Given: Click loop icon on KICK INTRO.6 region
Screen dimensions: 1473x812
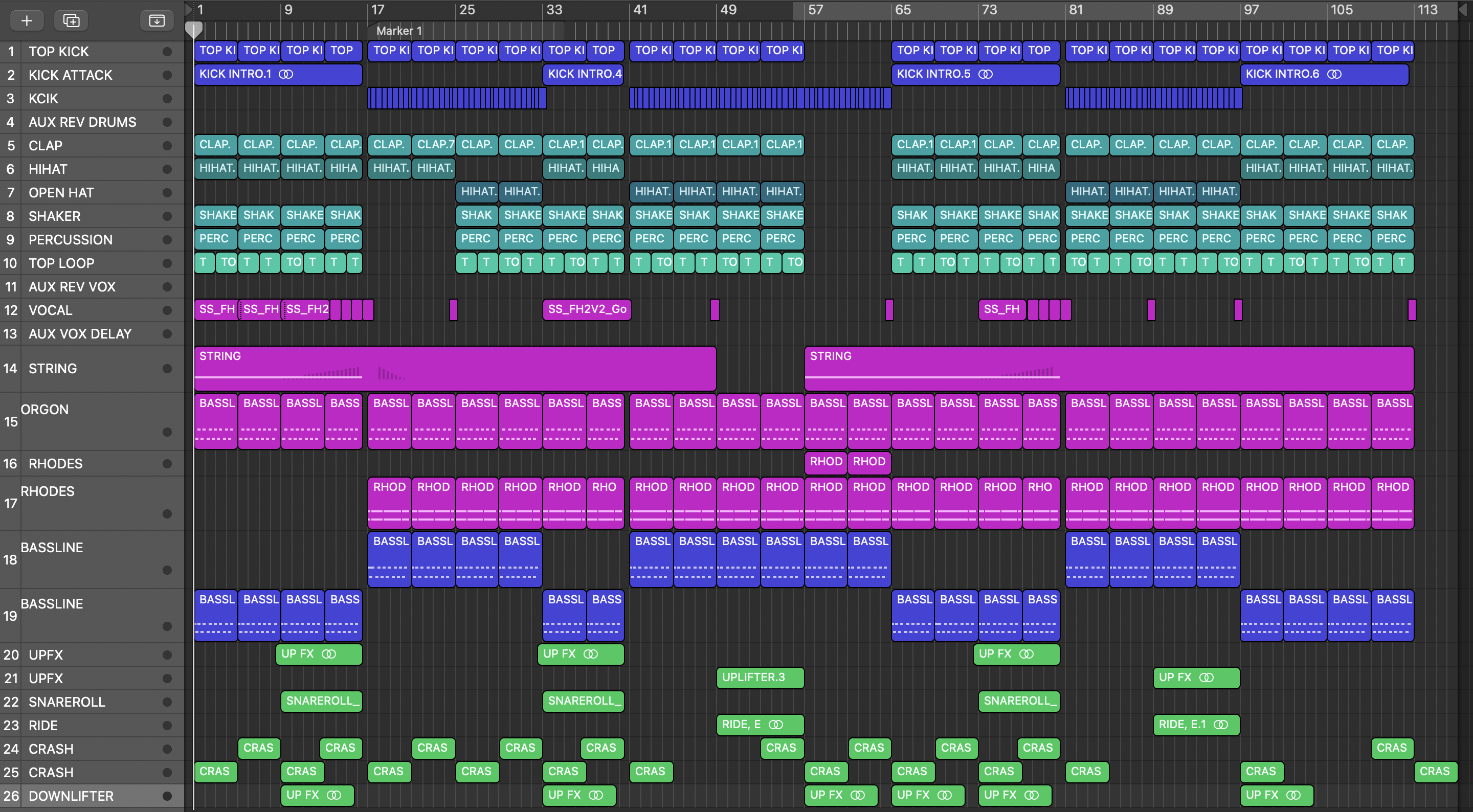Looking at the screenshot, I should point(1334,74).
